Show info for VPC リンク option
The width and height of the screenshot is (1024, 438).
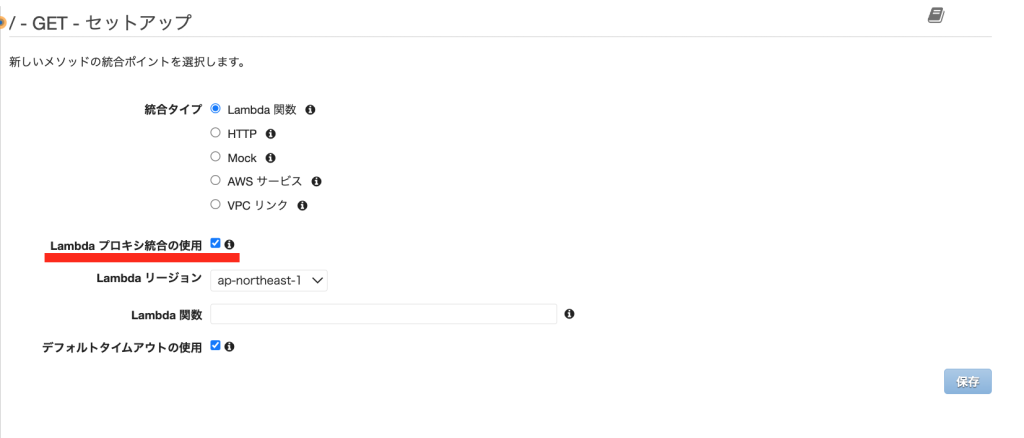(x=302, y=205)
